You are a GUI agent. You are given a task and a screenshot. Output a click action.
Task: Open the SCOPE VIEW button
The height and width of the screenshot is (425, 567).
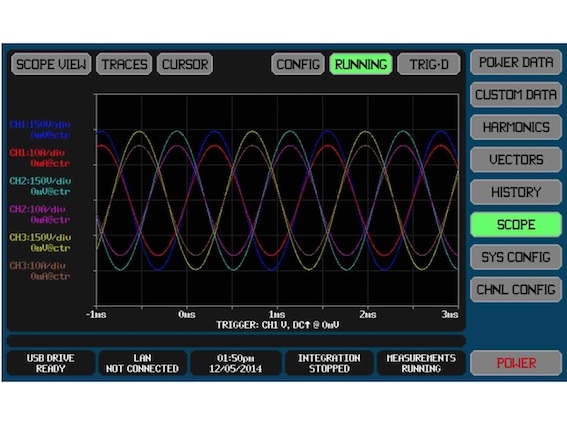[x=51, y=64]
